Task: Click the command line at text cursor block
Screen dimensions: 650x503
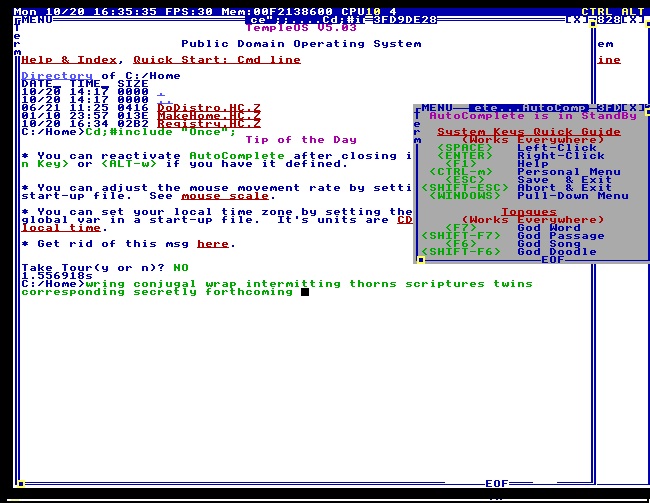Action: (x=305, y=292)
